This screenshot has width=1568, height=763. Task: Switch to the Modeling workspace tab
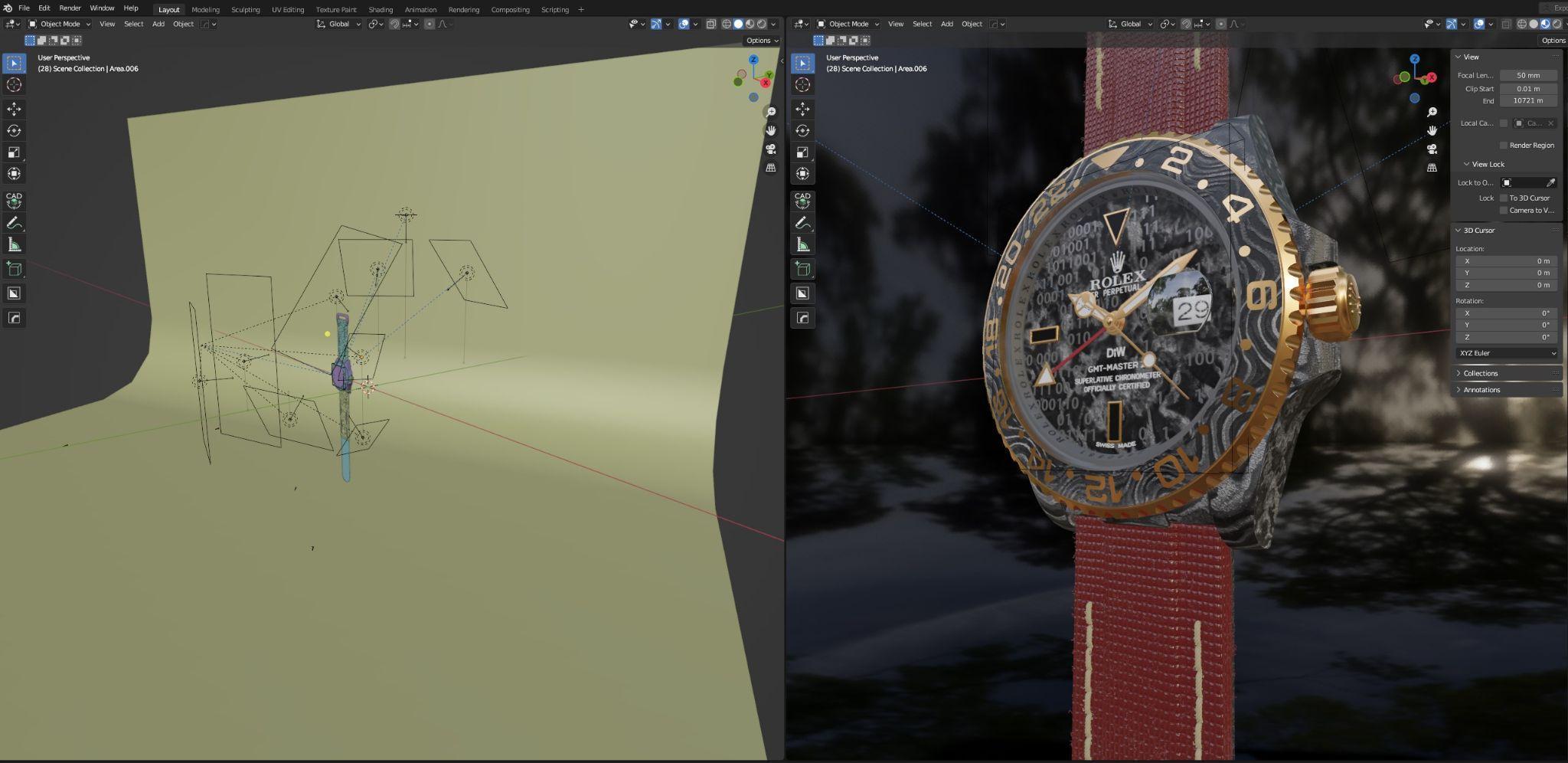pyautogui.click(x=205, y=10)
